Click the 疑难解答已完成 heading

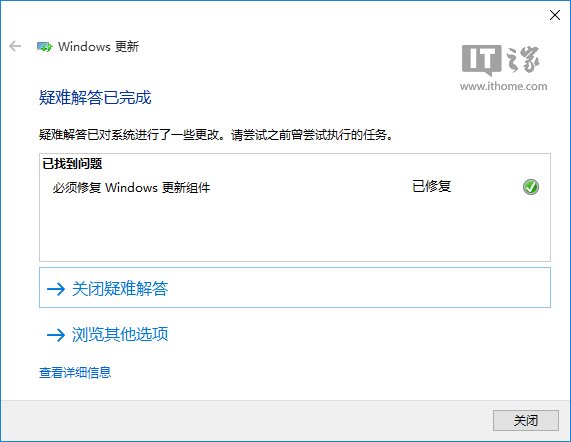(95, 98)
